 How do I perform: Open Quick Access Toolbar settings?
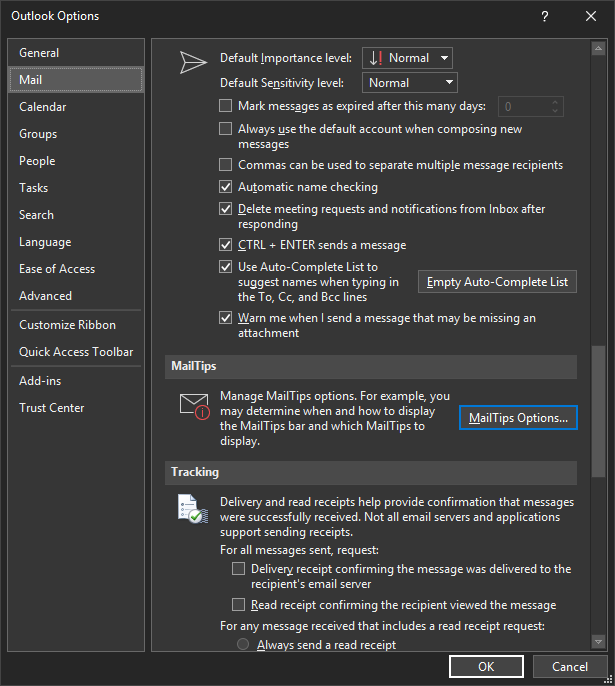76,352
